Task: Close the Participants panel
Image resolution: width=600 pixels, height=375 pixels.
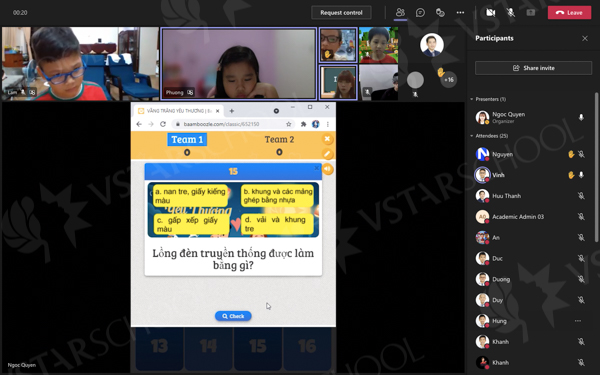Action: tap(585, 38)
